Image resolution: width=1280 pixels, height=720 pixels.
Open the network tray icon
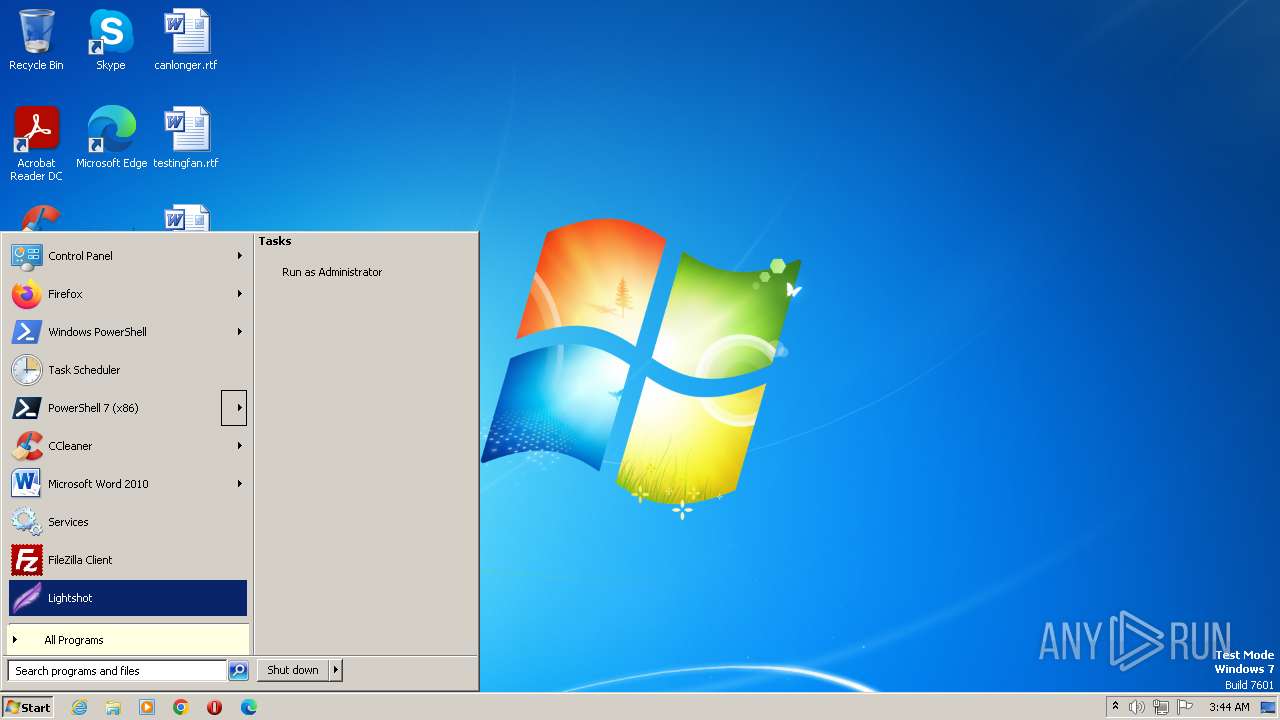click(x=1161, y=707)
